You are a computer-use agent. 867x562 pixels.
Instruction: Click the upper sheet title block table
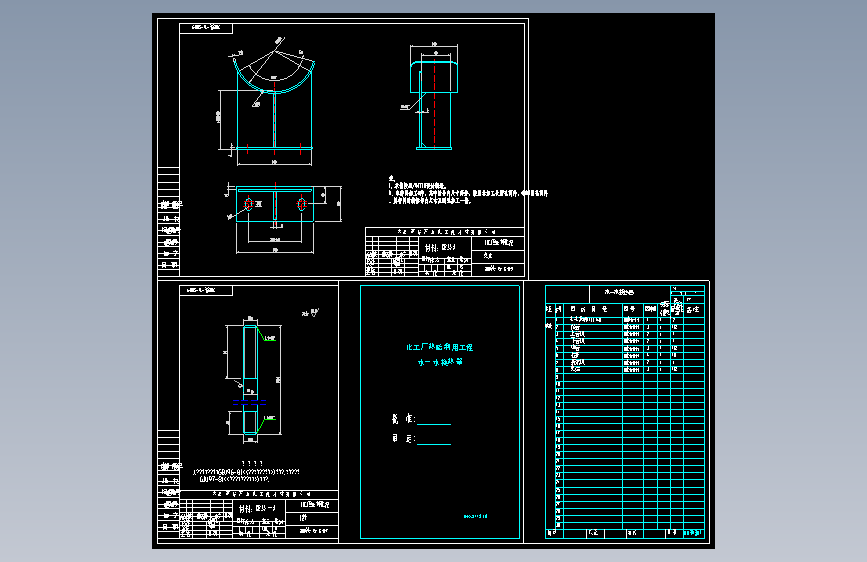(x=445, y=252)
